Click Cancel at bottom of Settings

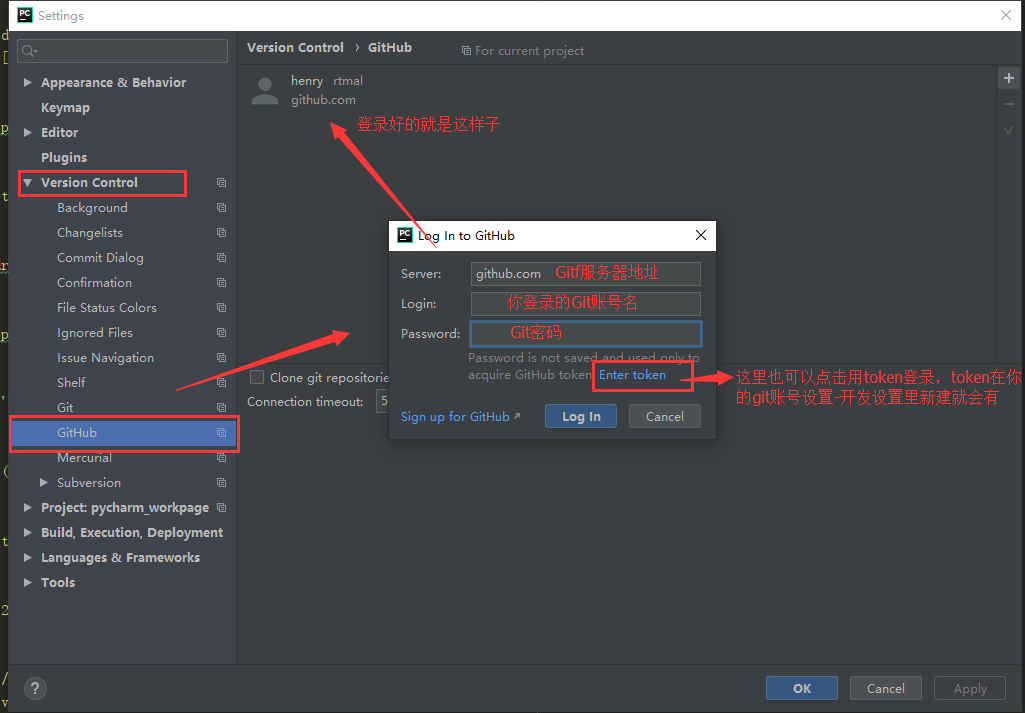[886, 688]
